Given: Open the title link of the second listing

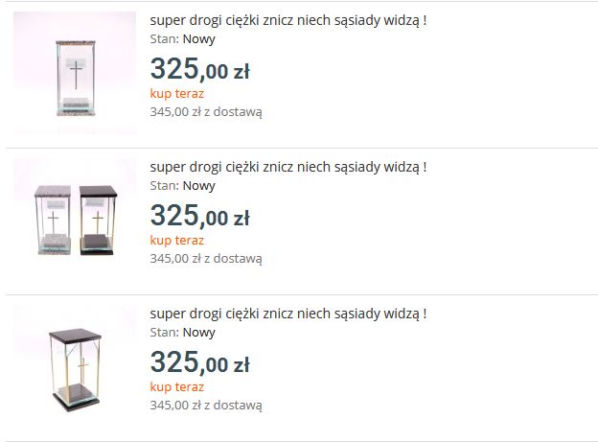Looking at the screenshot, I should coord(288,167).
